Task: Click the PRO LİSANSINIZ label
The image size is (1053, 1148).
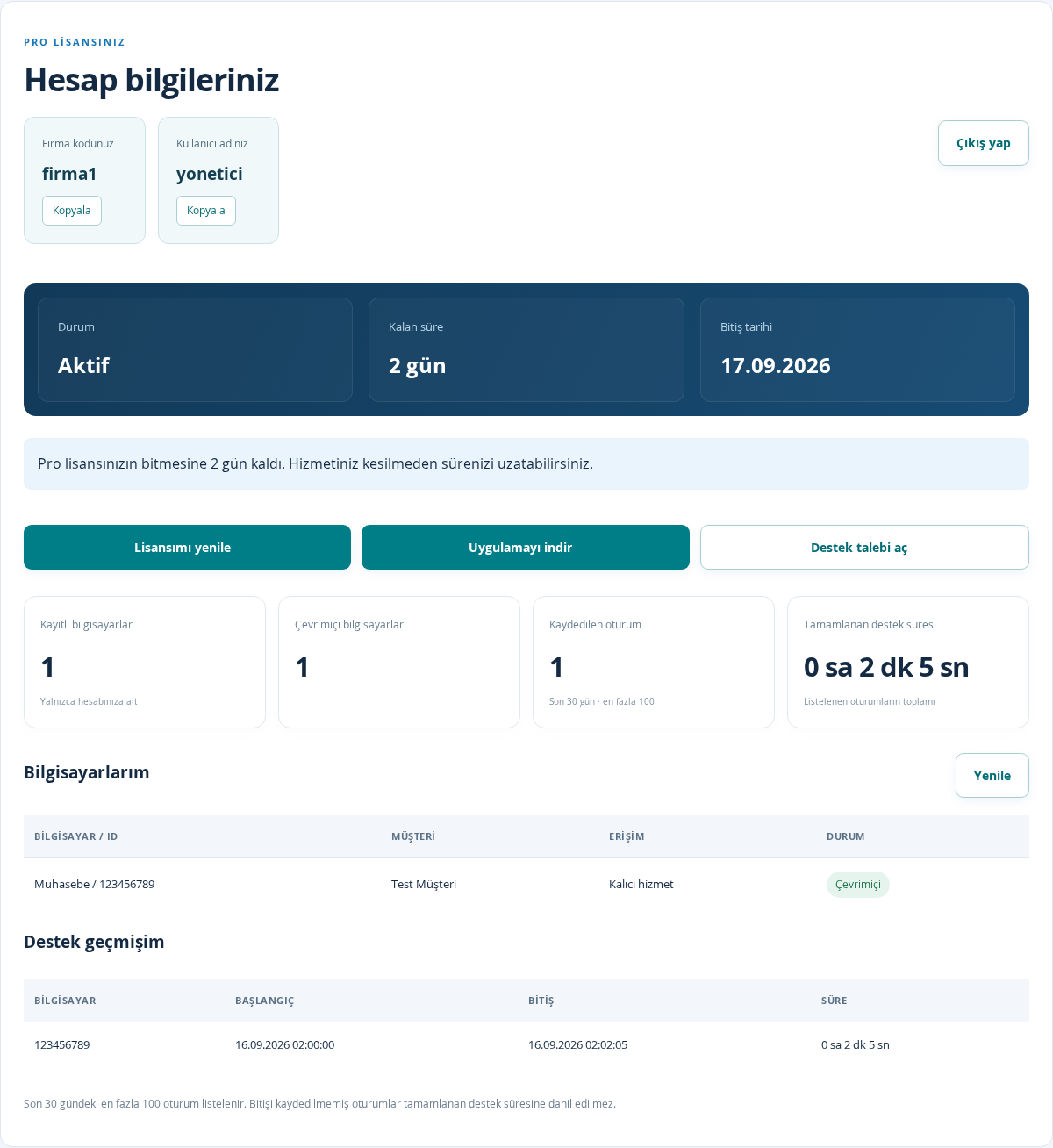Action: pos(75,42)
